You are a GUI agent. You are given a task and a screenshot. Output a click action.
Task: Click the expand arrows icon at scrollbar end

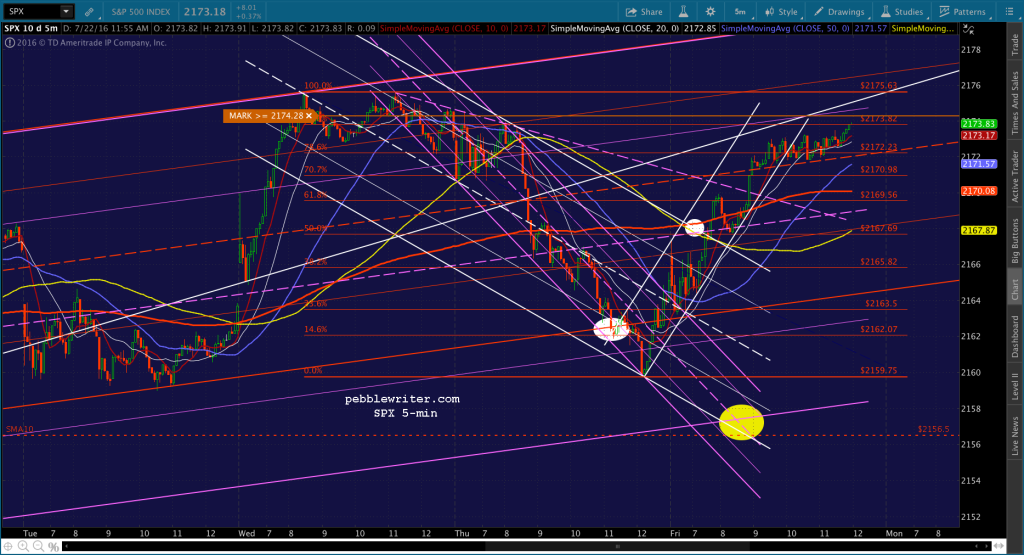coord(999,547)
